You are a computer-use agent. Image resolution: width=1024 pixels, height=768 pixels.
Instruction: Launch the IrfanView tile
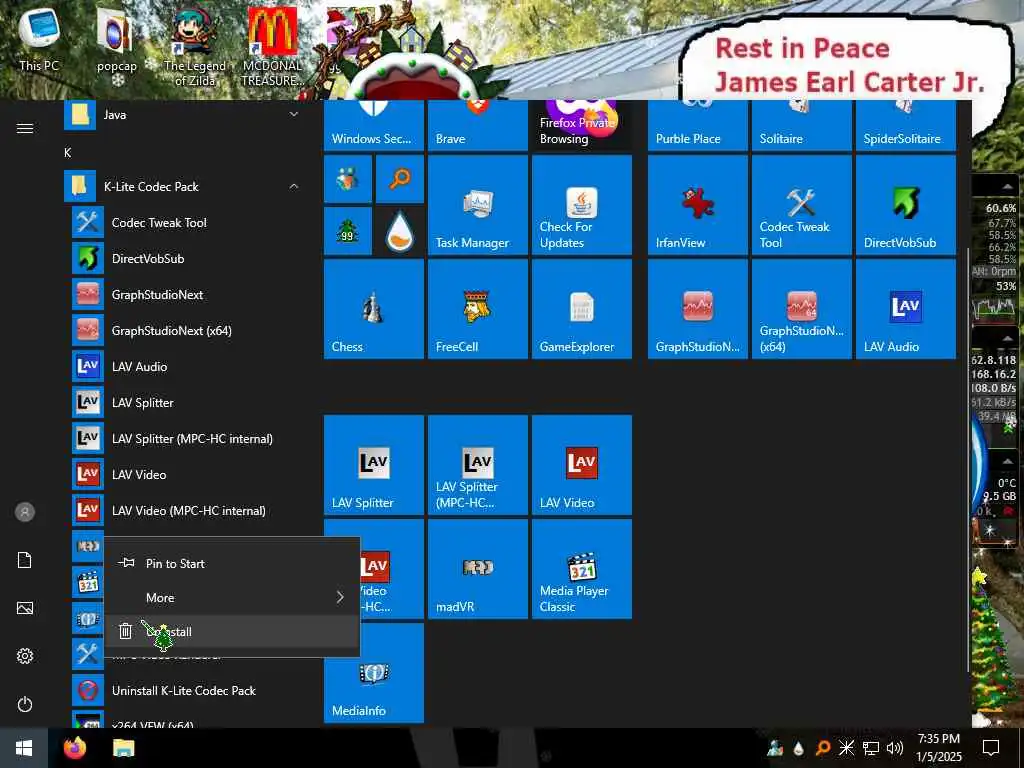click(x=697, y=204)
